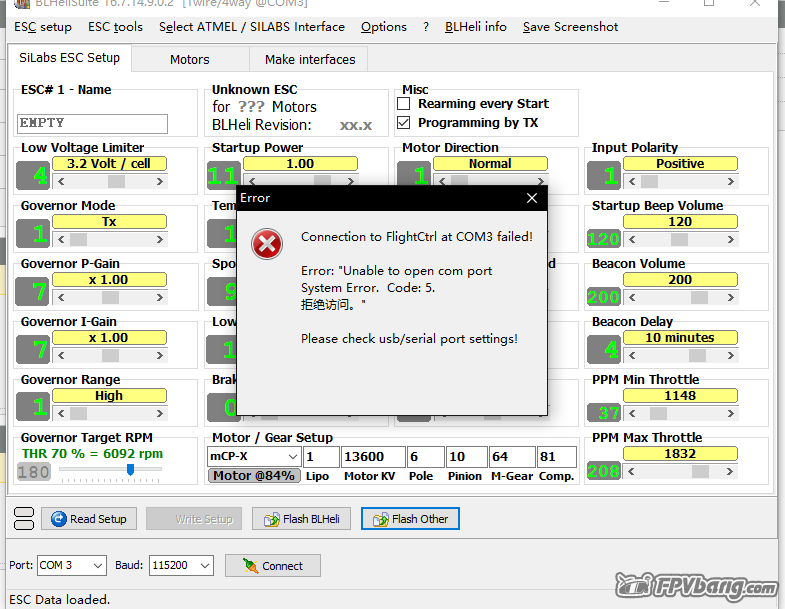Open Select ATMEL / SILABS Interface menu
This screenshot has height=609, width=785.
[252, 27]
